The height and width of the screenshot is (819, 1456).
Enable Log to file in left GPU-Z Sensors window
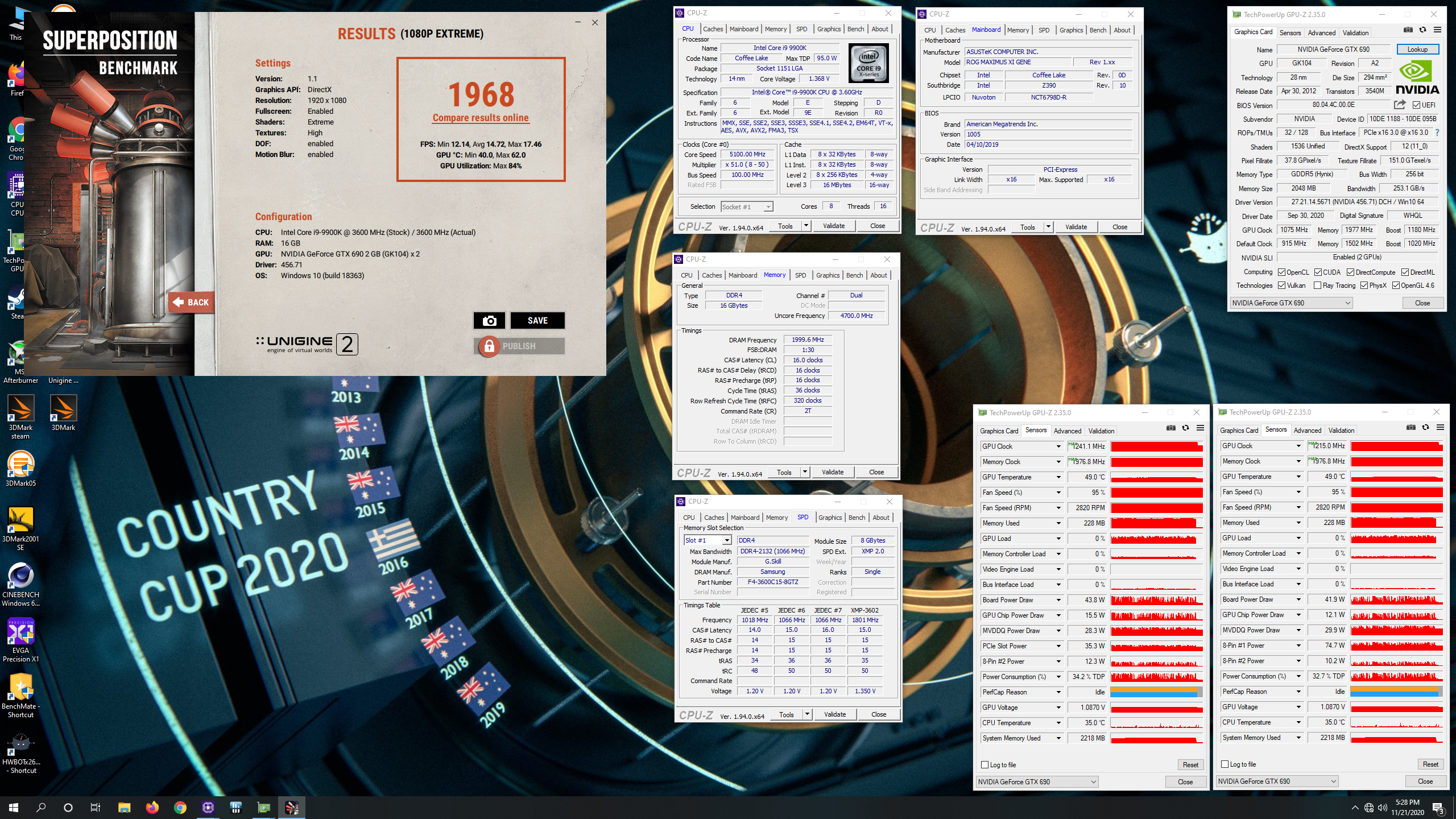985,764
